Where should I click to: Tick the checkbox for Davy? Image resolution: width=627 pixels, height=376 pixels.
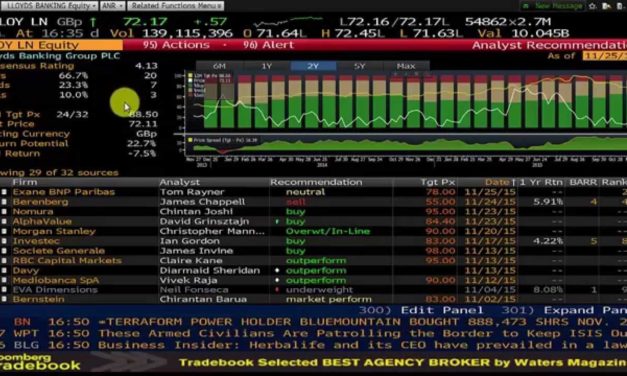[x=4, y=270]
